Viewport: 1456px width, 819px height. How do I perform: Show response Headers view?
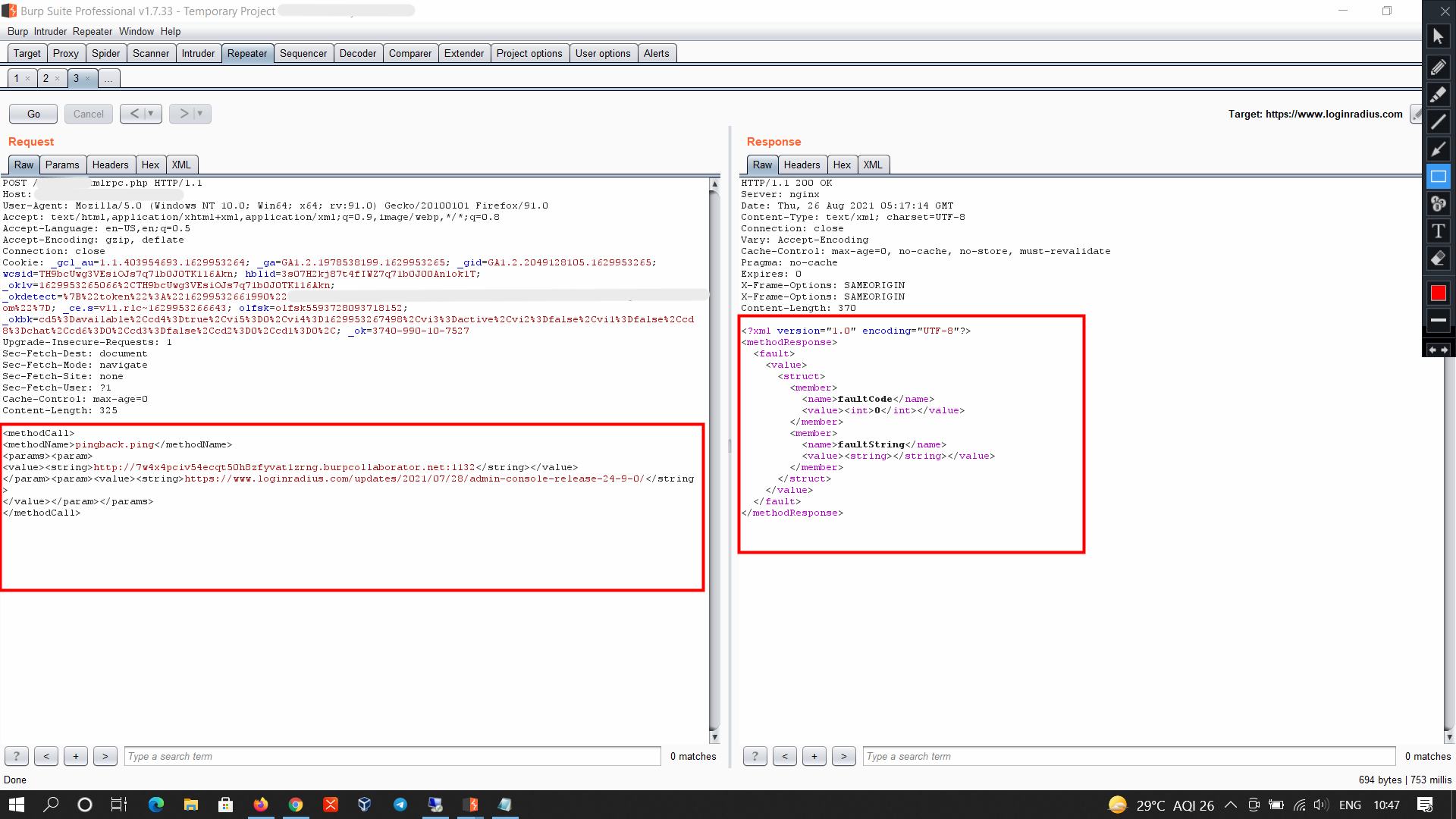802,165
